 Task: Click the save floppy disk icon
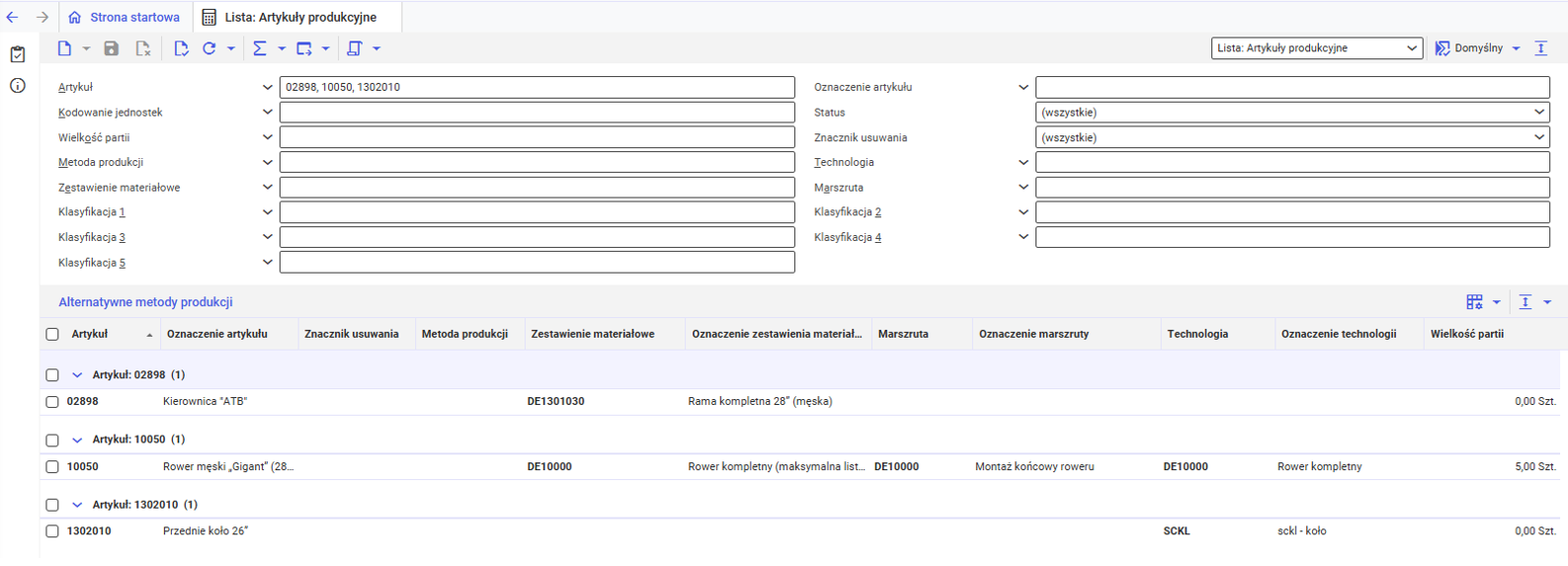(112, 48)
